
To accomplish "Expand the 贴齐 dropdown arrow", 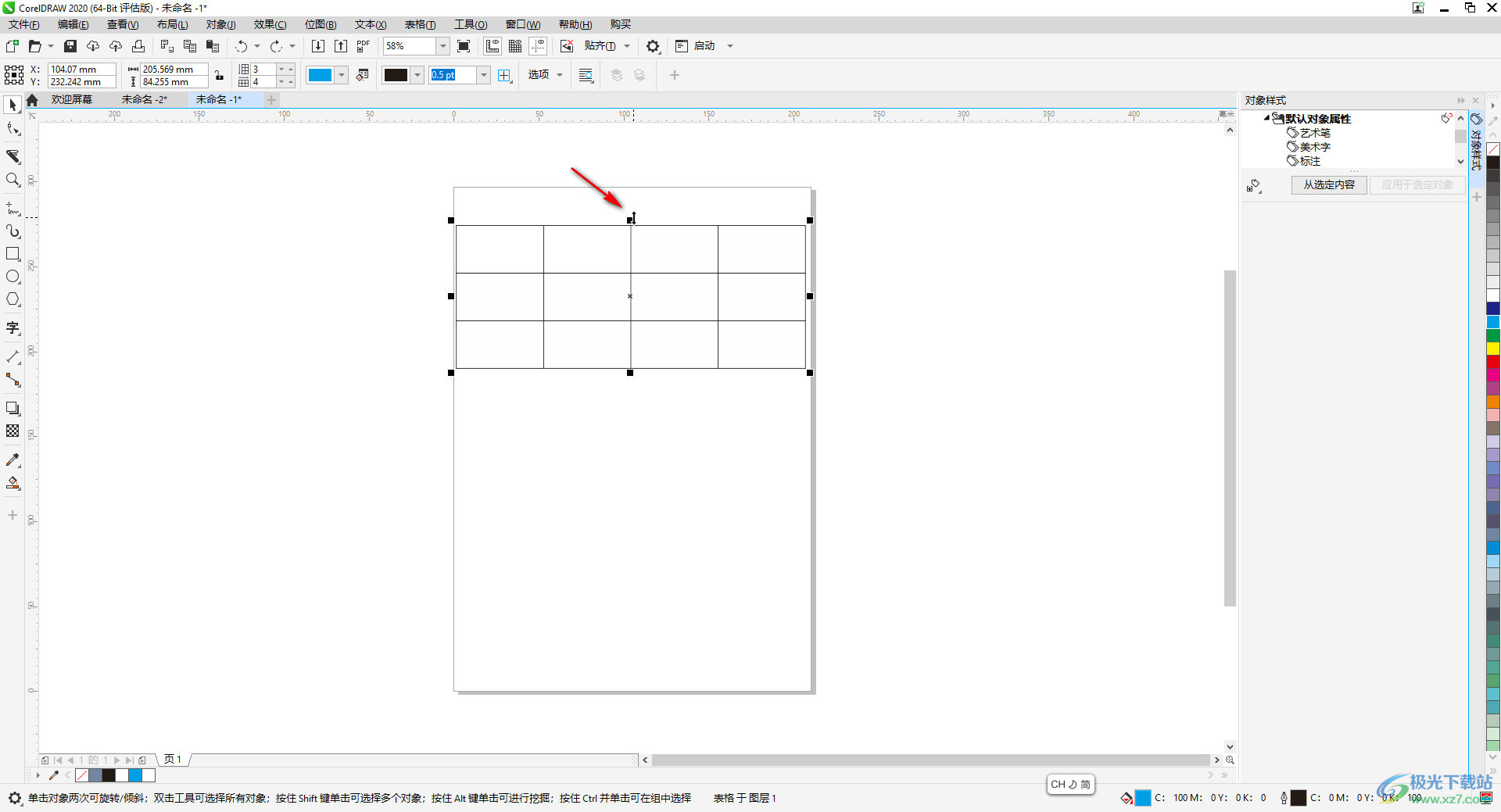I will tap(627, 46).
